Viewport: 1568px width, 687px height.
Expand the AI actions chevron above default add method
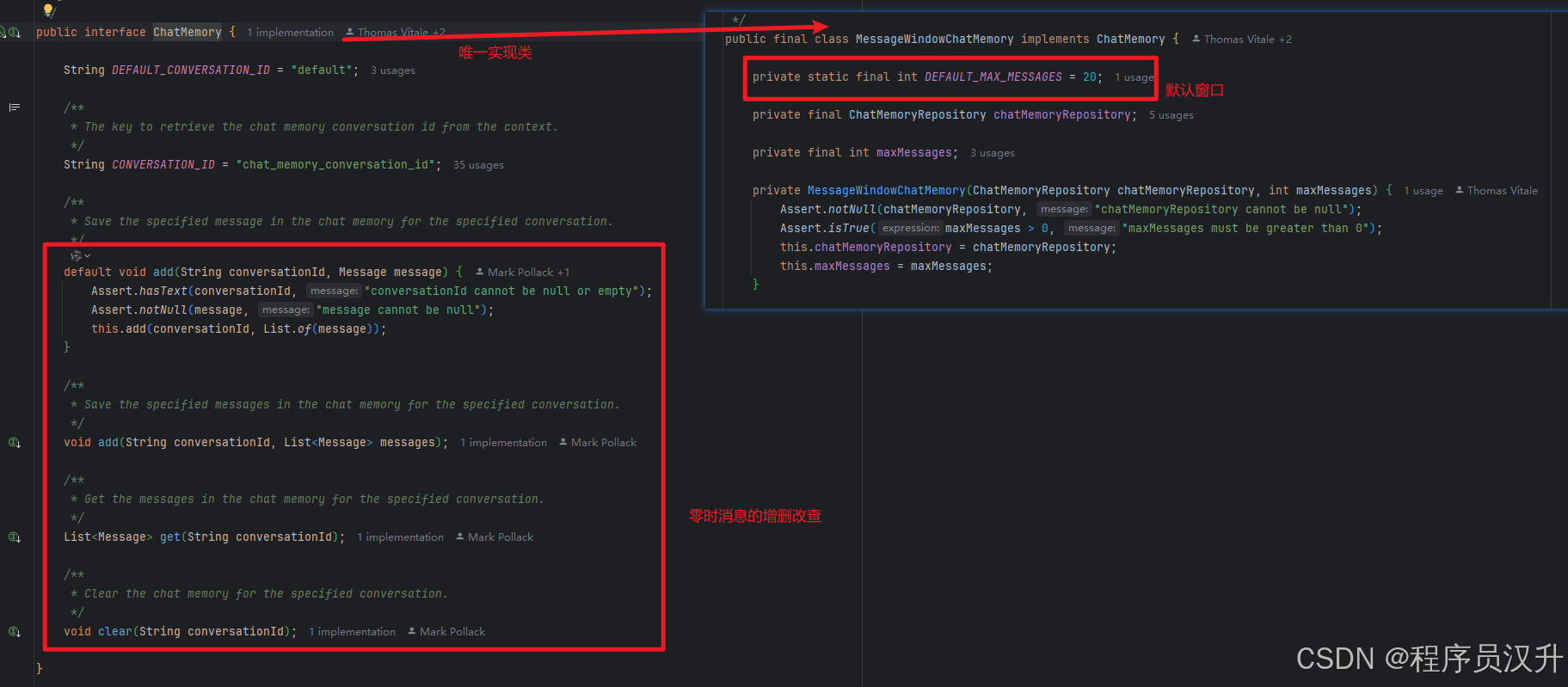(x=87, y=256)
